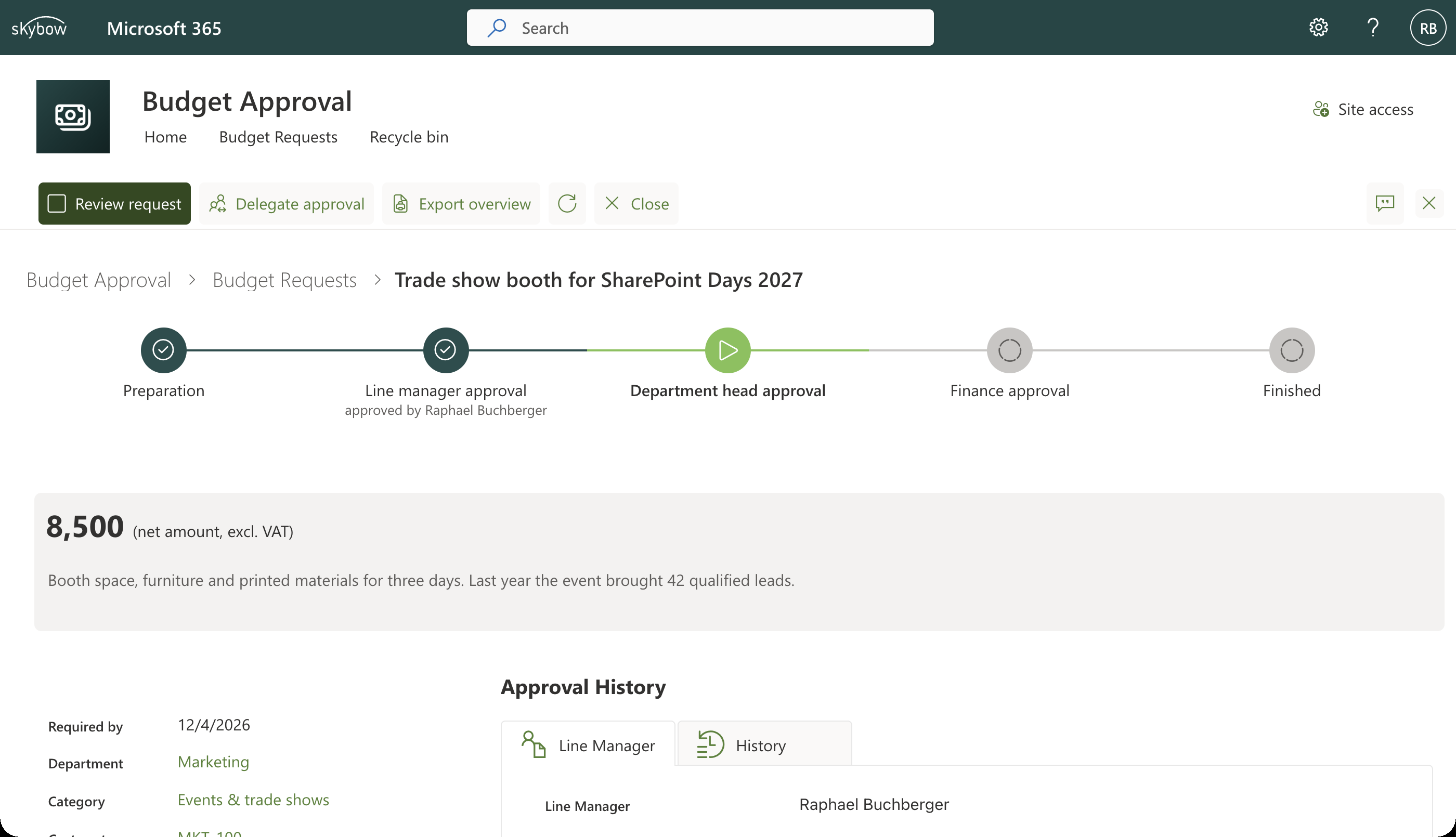
Task: Click the Site access label
Action: [x=1375, y=109]
